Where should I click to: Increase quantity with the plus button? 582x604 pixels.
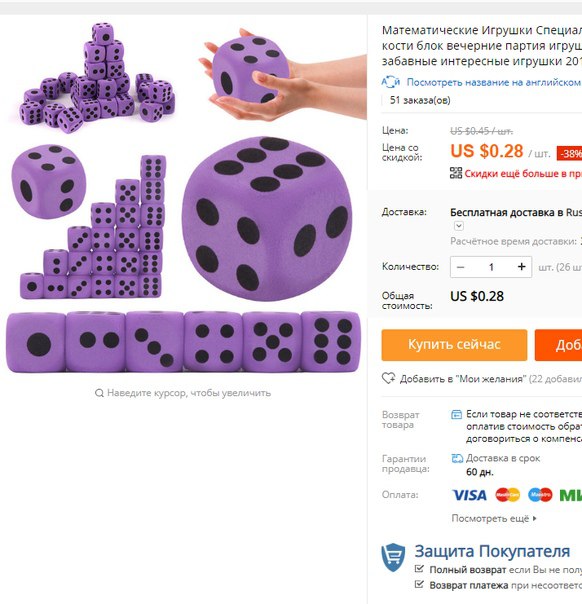click(522, 267)
